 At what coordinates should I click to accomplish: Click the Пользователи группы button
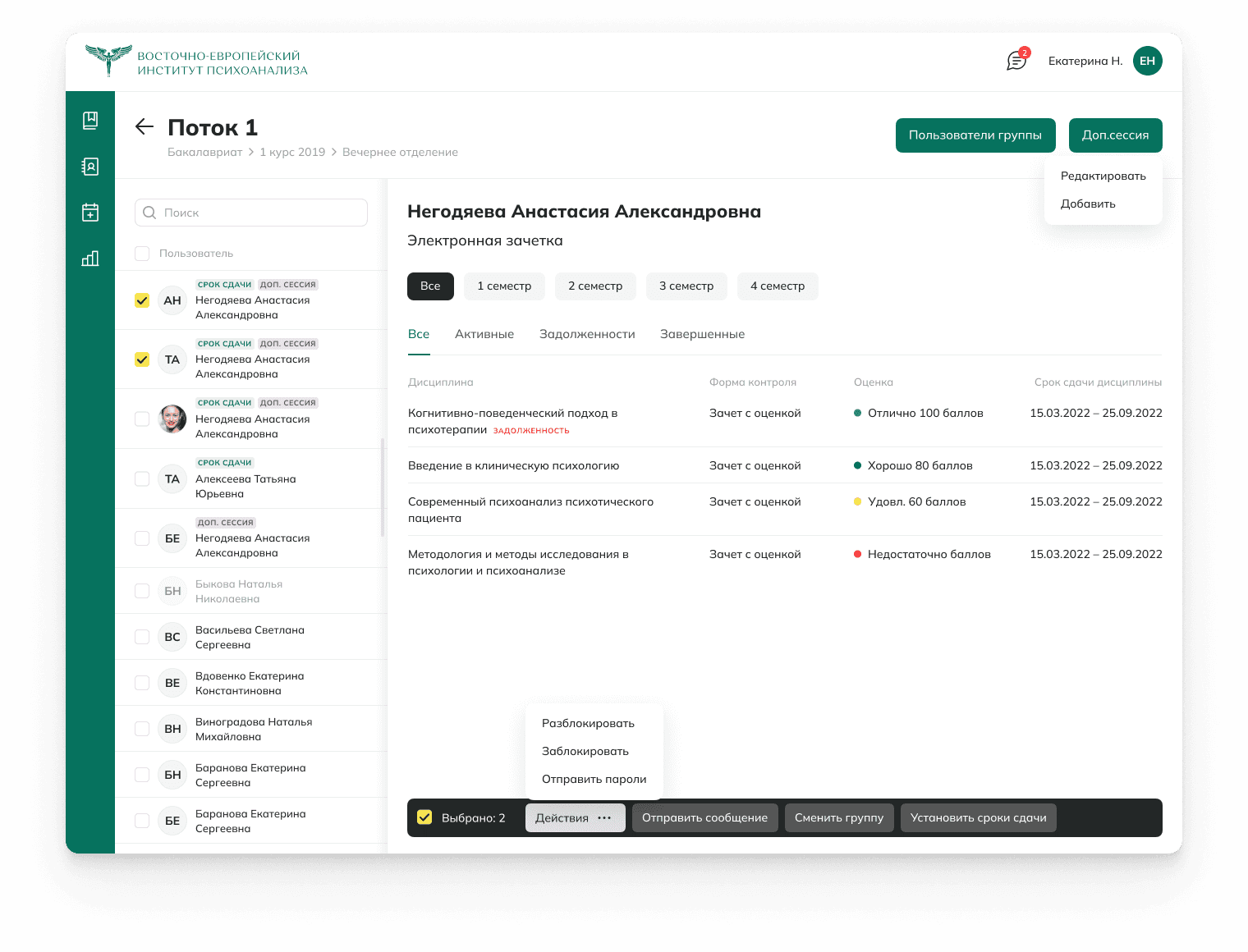(x=975, y=135)
